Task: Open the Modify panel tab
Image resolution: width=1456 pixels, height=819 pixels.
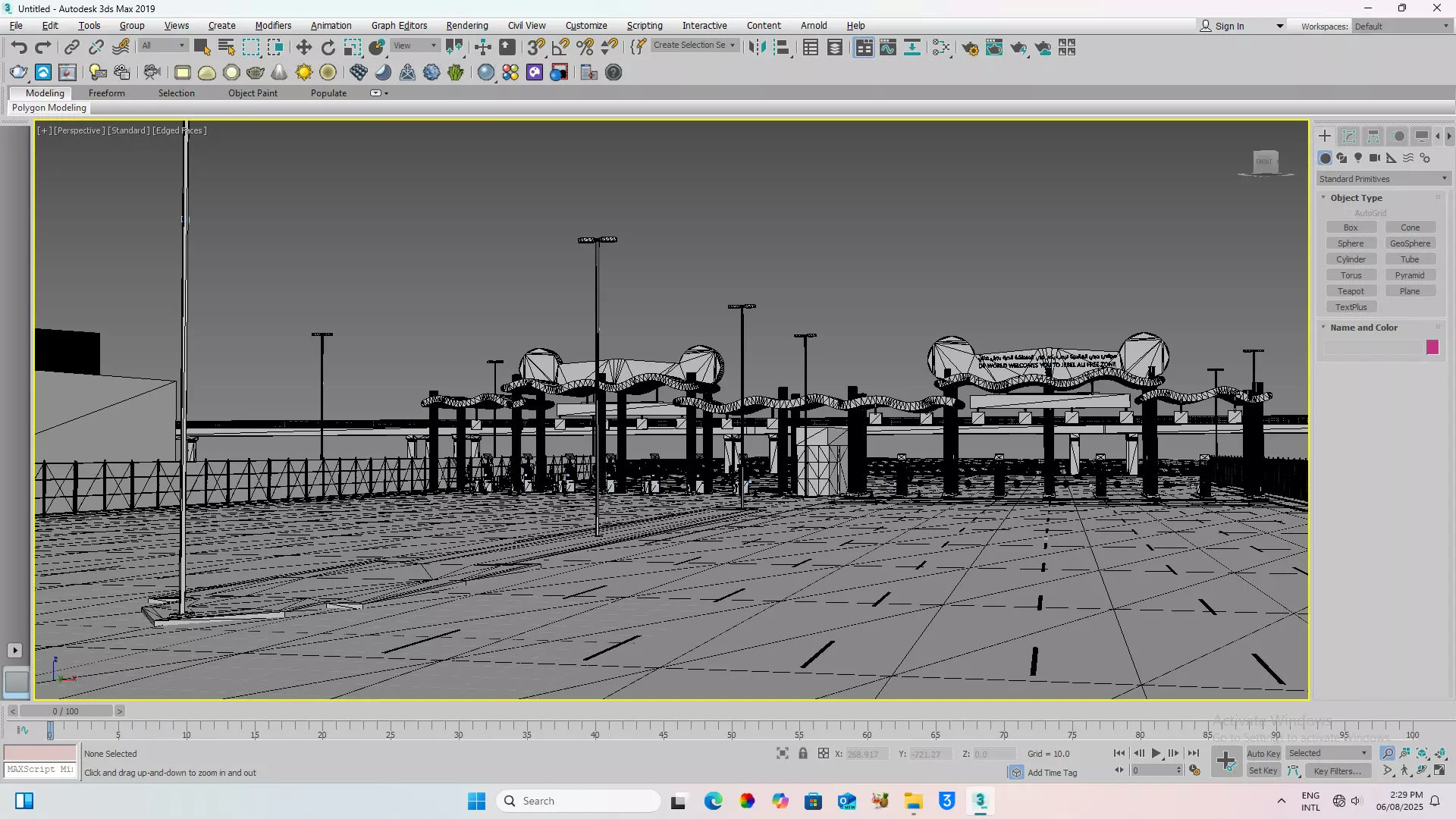Action: coord(1349,136)
